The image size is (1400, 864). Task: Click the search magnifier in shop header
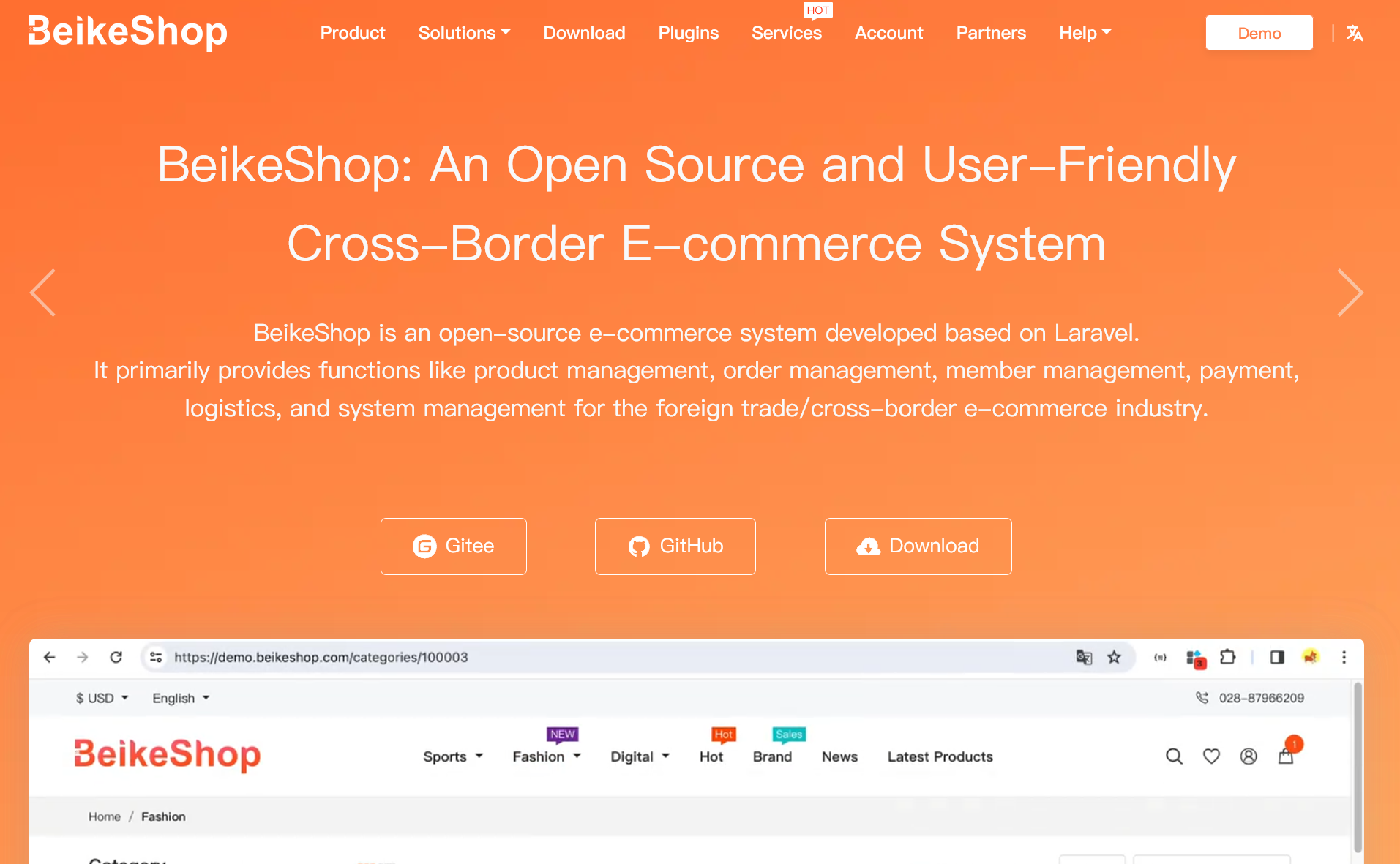click(1174, 756)
